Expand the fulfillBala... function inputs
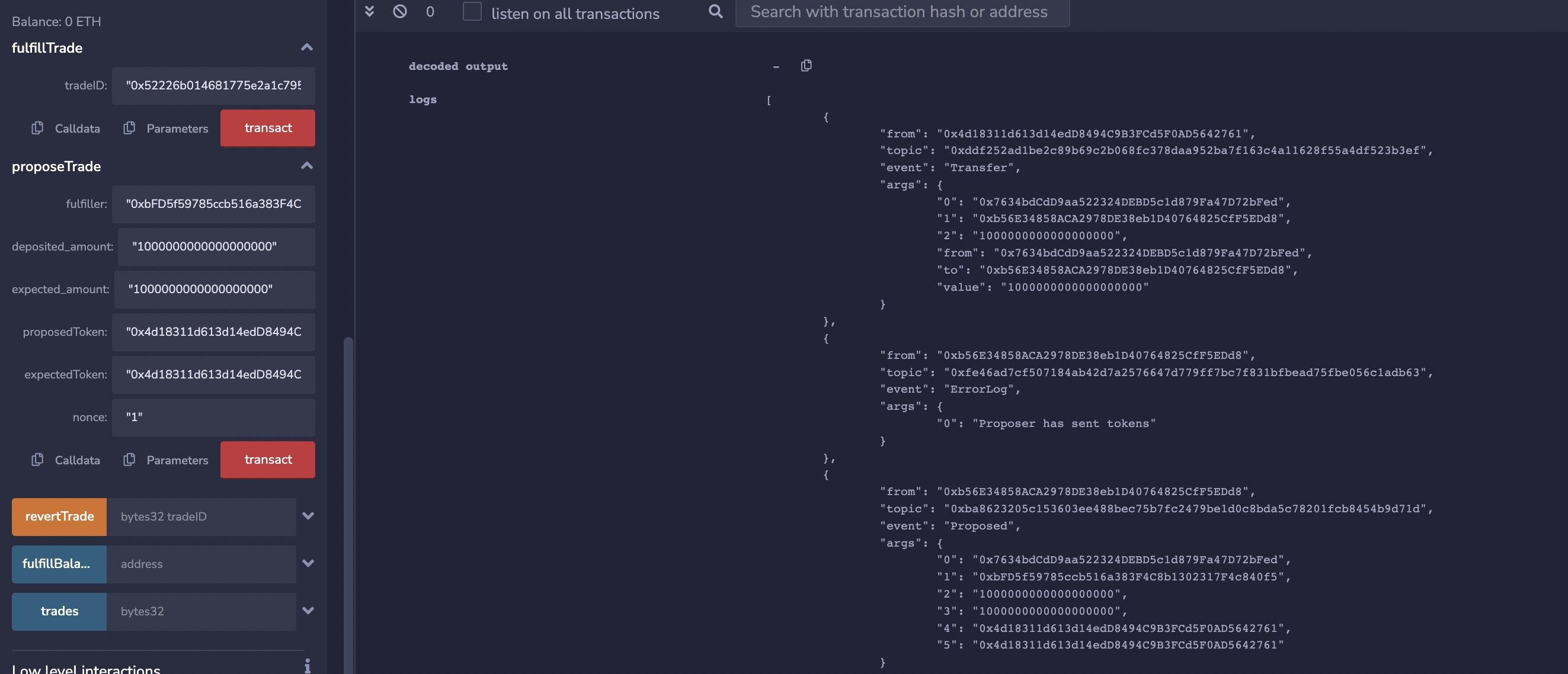Image resolution: width=1568 pixels, height=674 pixels. tap(308, 564)
